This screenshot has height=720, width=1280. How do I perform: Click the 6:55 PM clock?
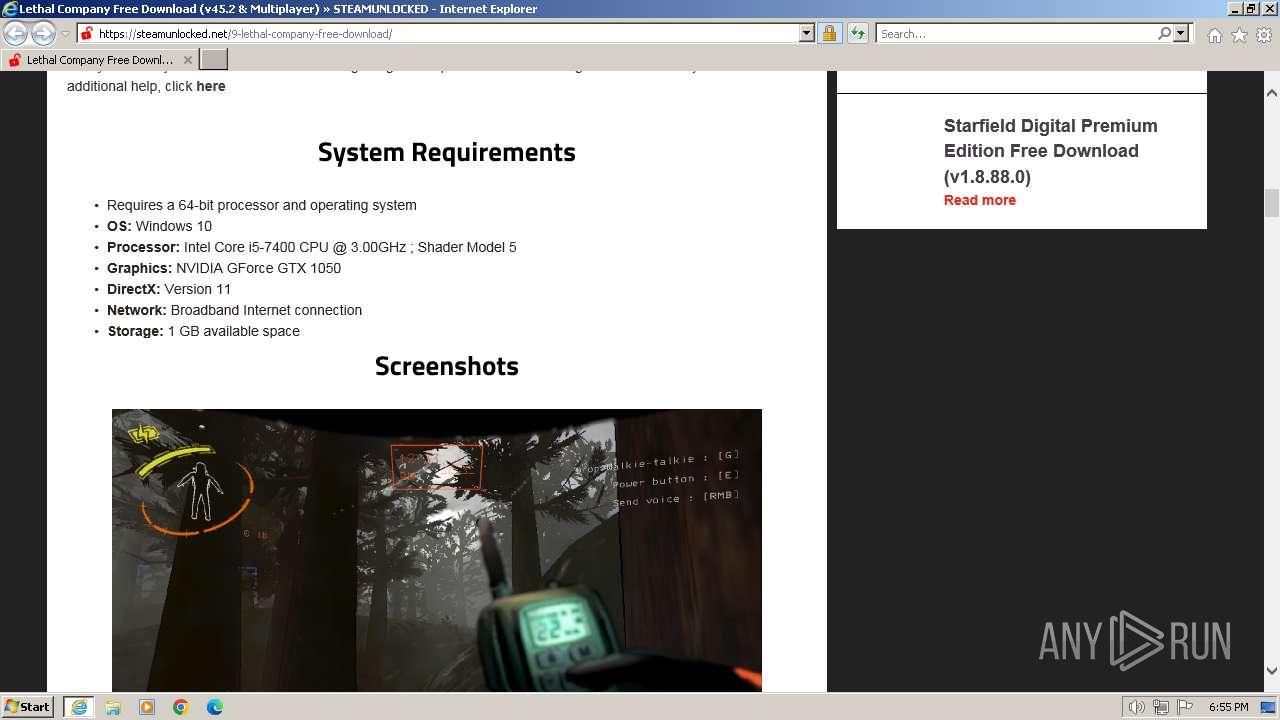tap(1228, 707)
